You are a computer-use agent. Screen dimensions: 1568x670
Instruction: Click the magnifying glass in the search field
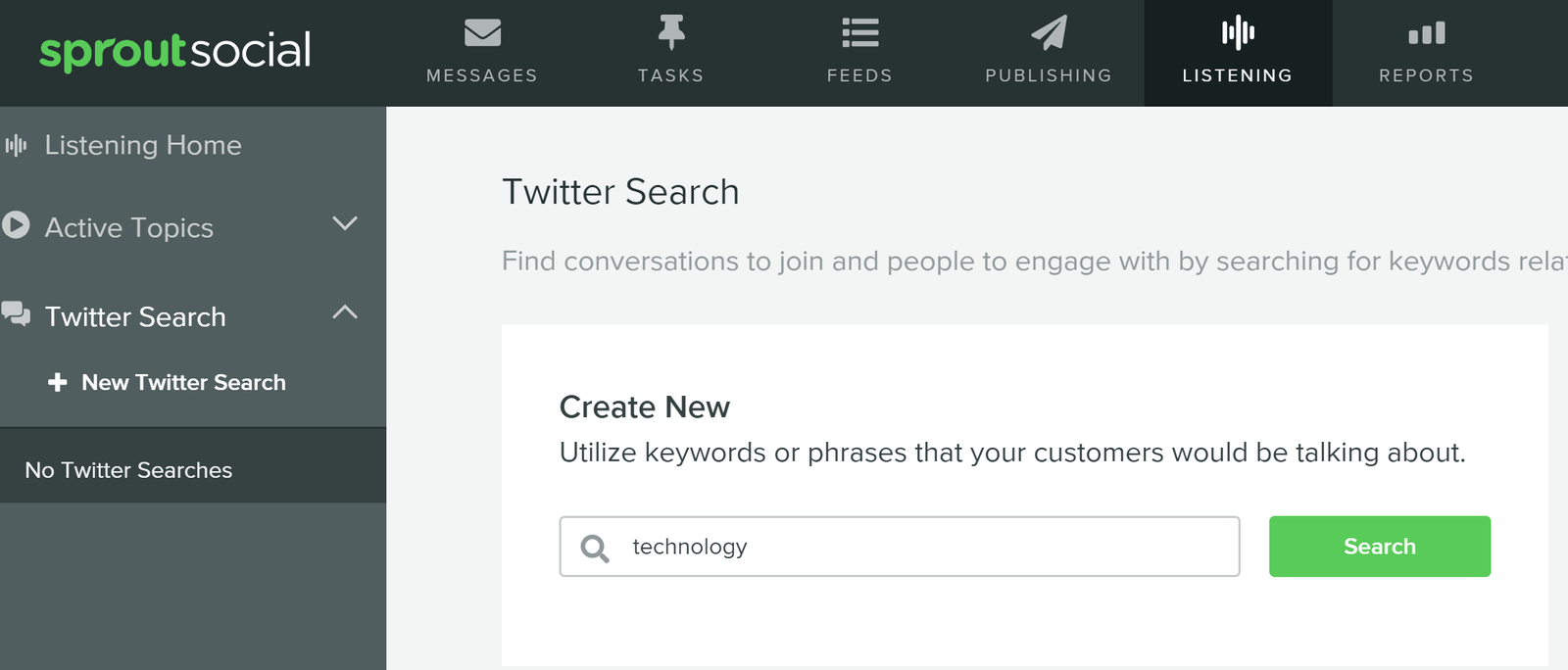[595, 548]
